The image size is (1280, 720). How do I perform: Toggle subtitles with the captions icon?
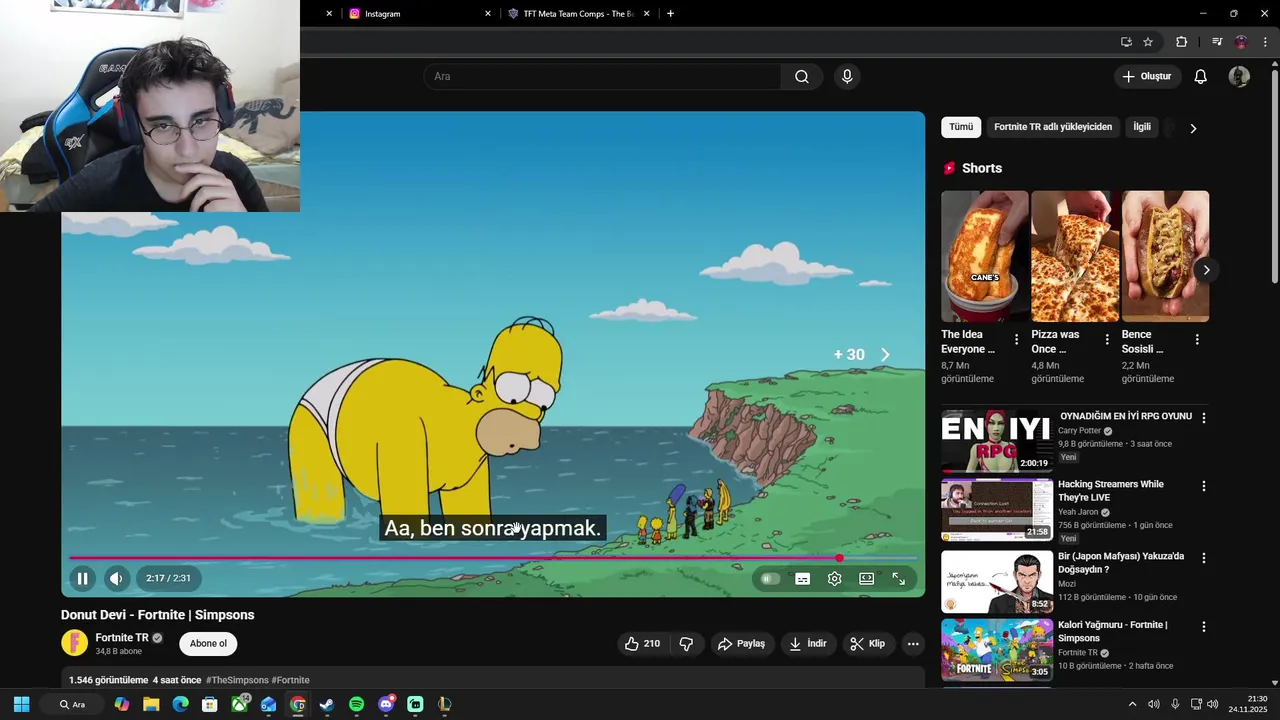point(802,578)
